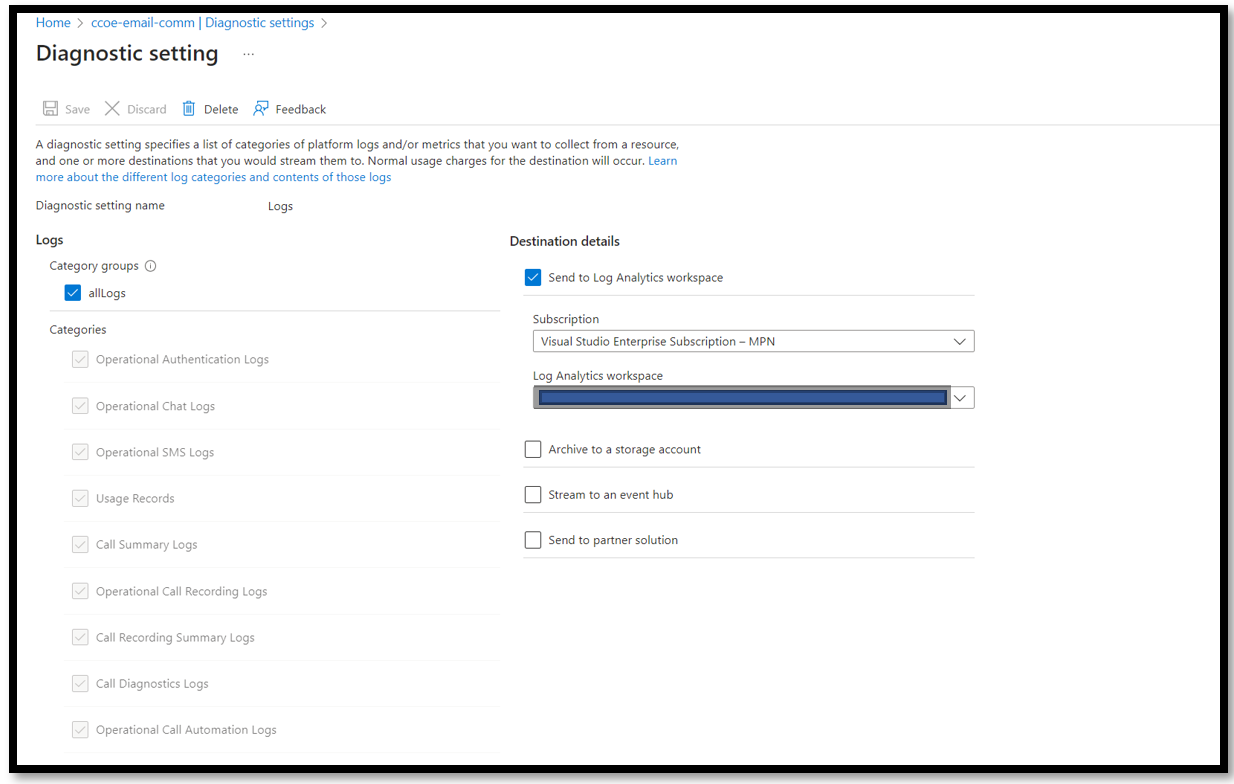Click the Call Diagnostics Logs checkbox
This screenshot has width=1234, height=784.
pyautogui.click(x=80, y=683)
